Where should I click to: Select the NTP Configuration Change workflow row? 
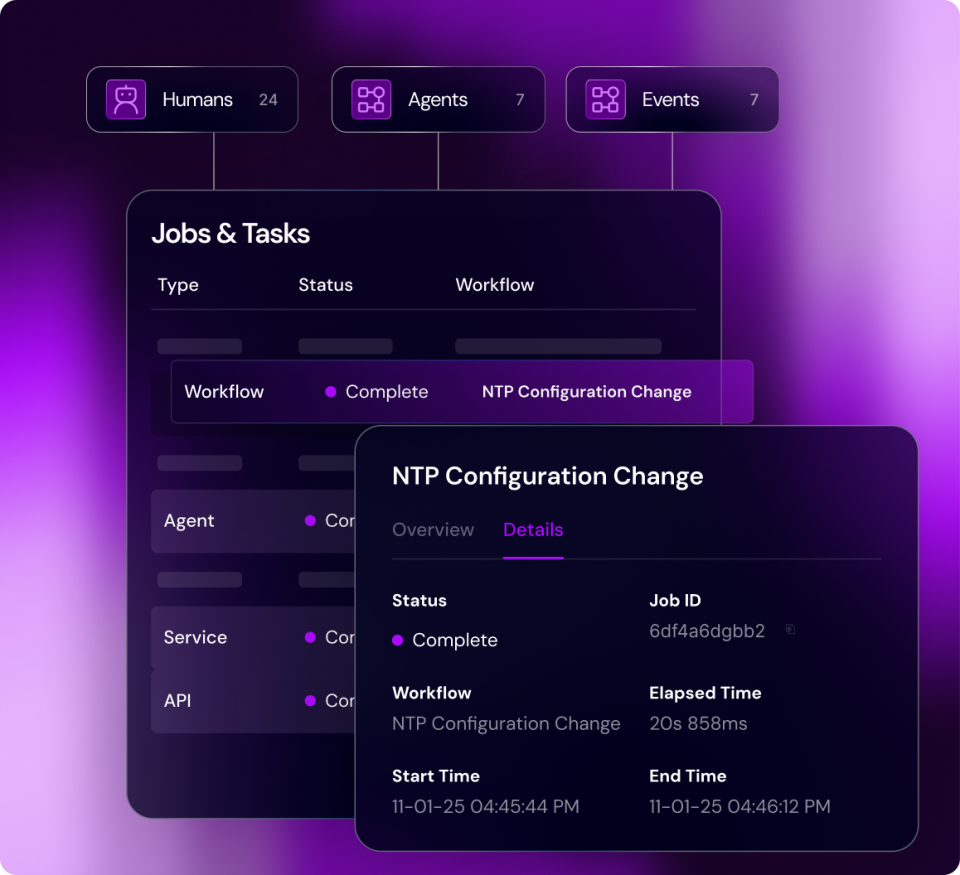click(x=462, y=392)
